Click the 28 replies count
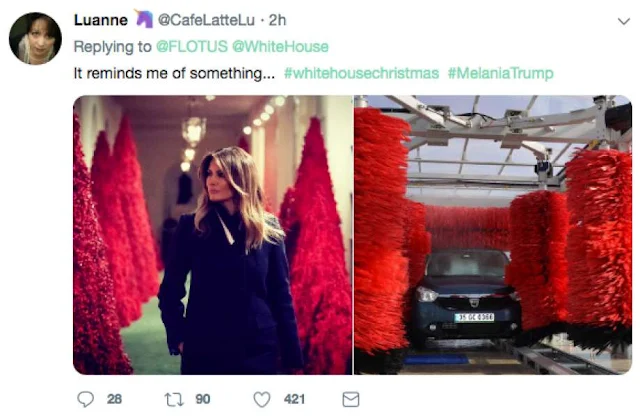This screenshot has width=640, height=417. (114, 399)
